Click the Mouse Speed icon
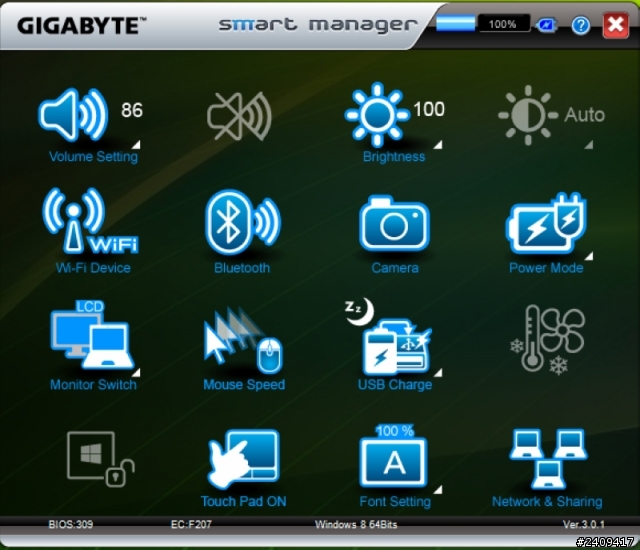640x550 pixels. click(x=243, y=340)
